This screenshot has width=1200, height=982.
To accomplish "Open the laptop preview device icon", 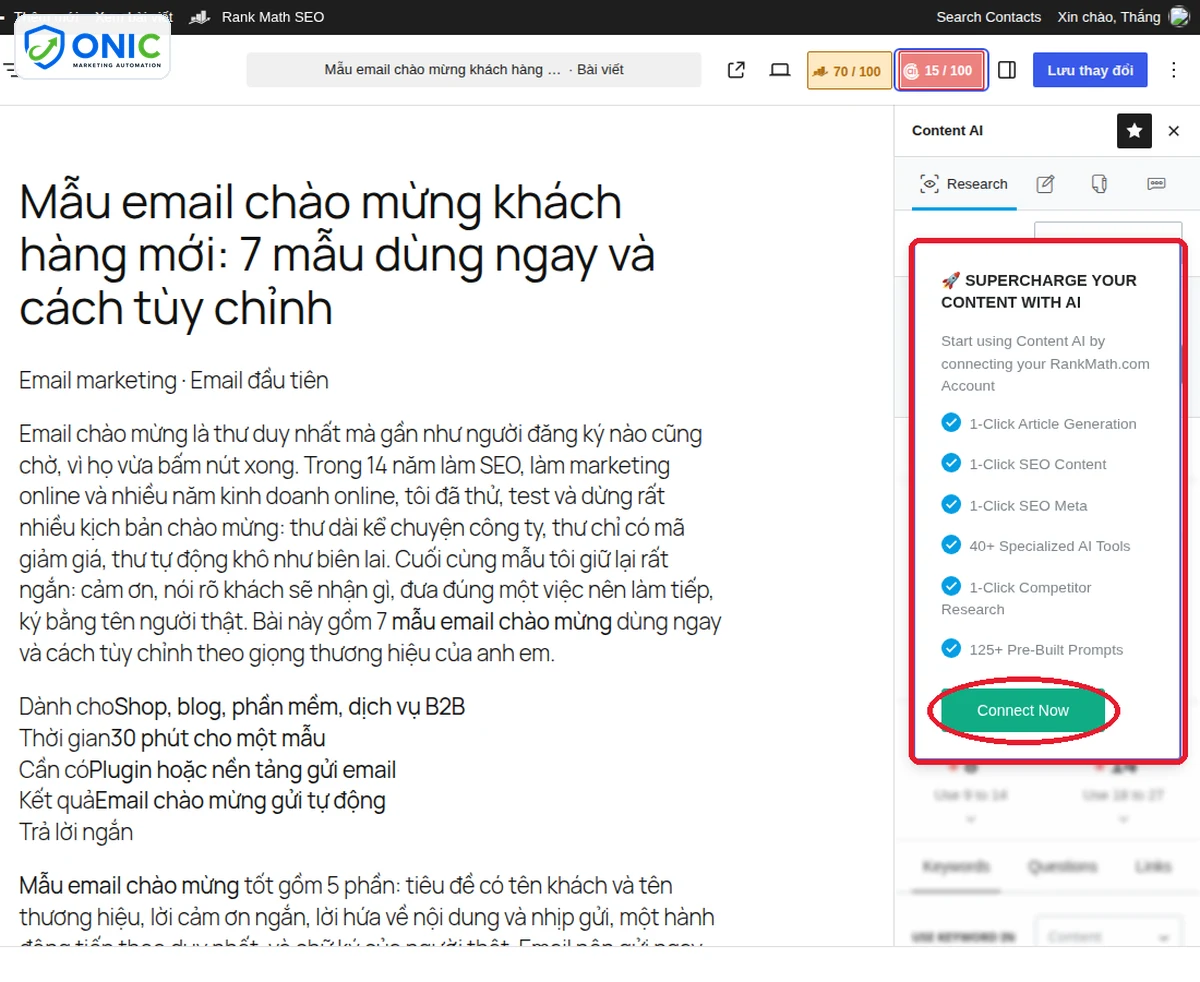I will click(780, 70).
